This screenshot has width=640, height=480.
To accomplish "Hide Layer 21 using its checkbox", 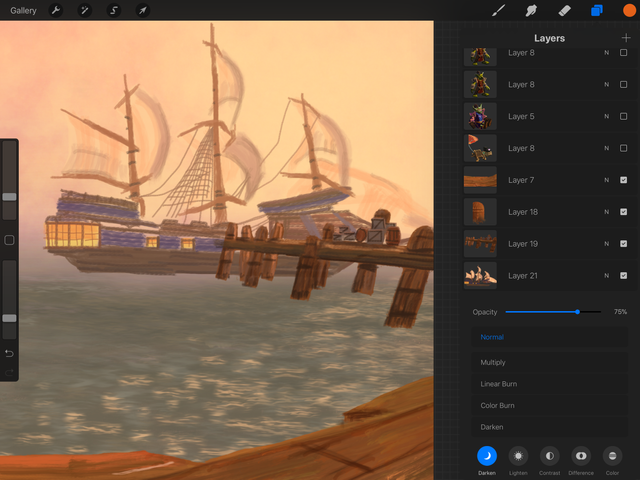I will pos(623,276).
